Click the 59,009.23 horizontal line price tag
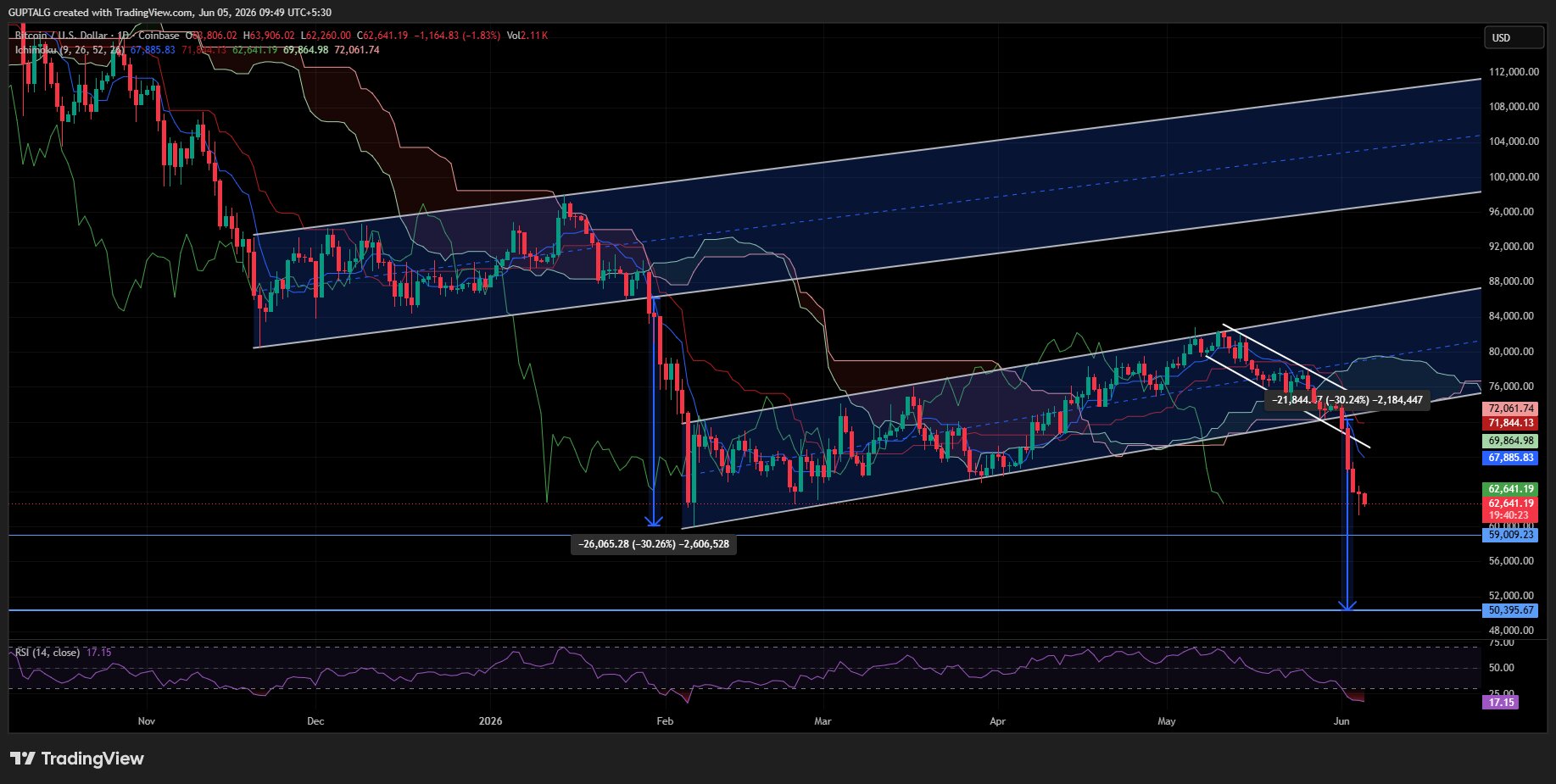 click(x=1510, y=535)
